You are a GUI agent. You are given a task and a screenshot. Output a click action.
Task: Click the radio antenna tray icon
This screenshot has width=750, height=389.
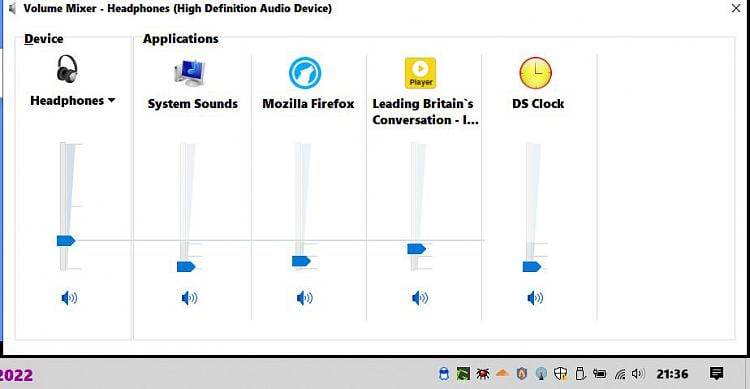click(541, 374)
